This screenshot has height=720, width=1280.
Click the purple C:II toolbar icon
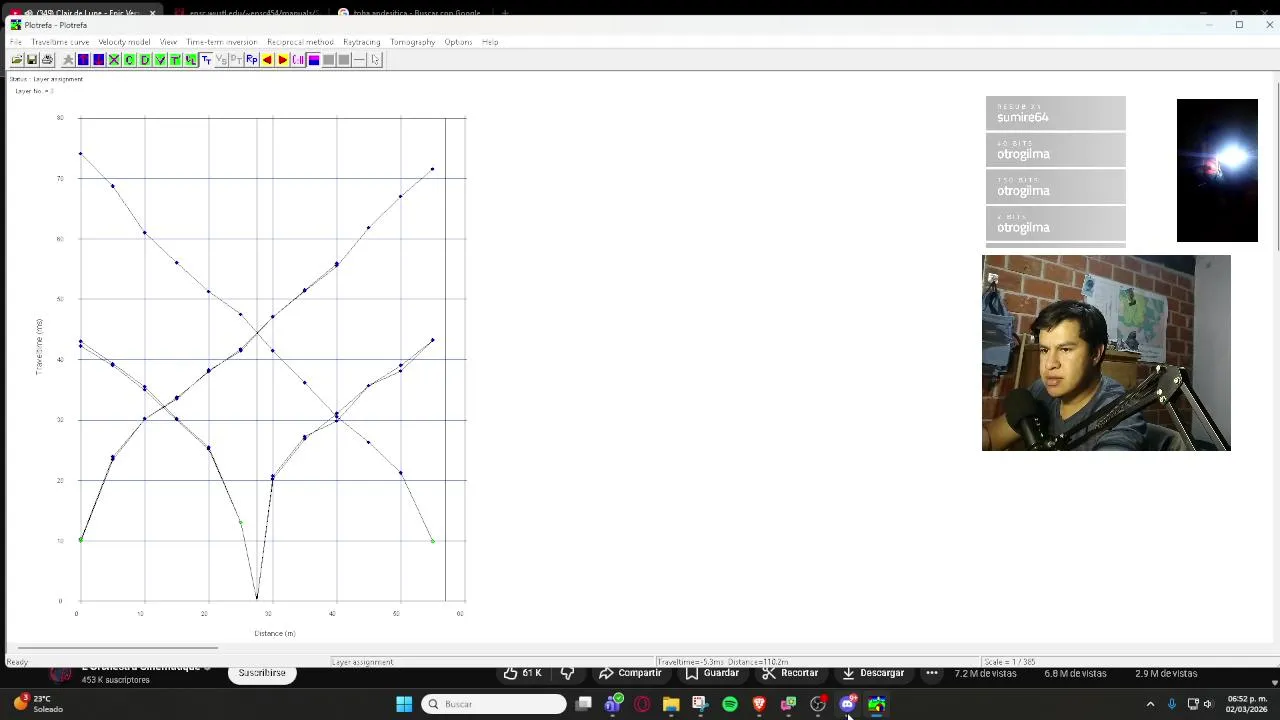point(298,60)
